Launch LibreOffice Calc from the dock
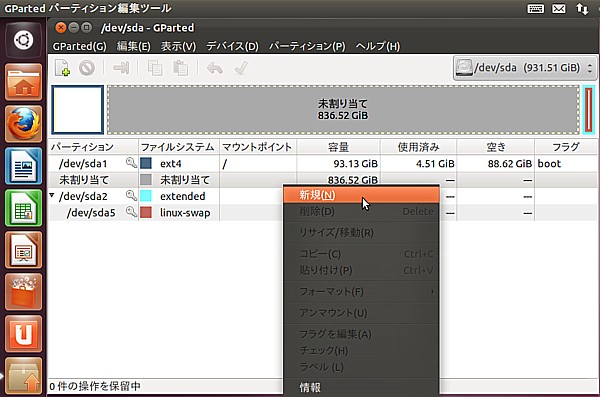 tap(23, 208)
